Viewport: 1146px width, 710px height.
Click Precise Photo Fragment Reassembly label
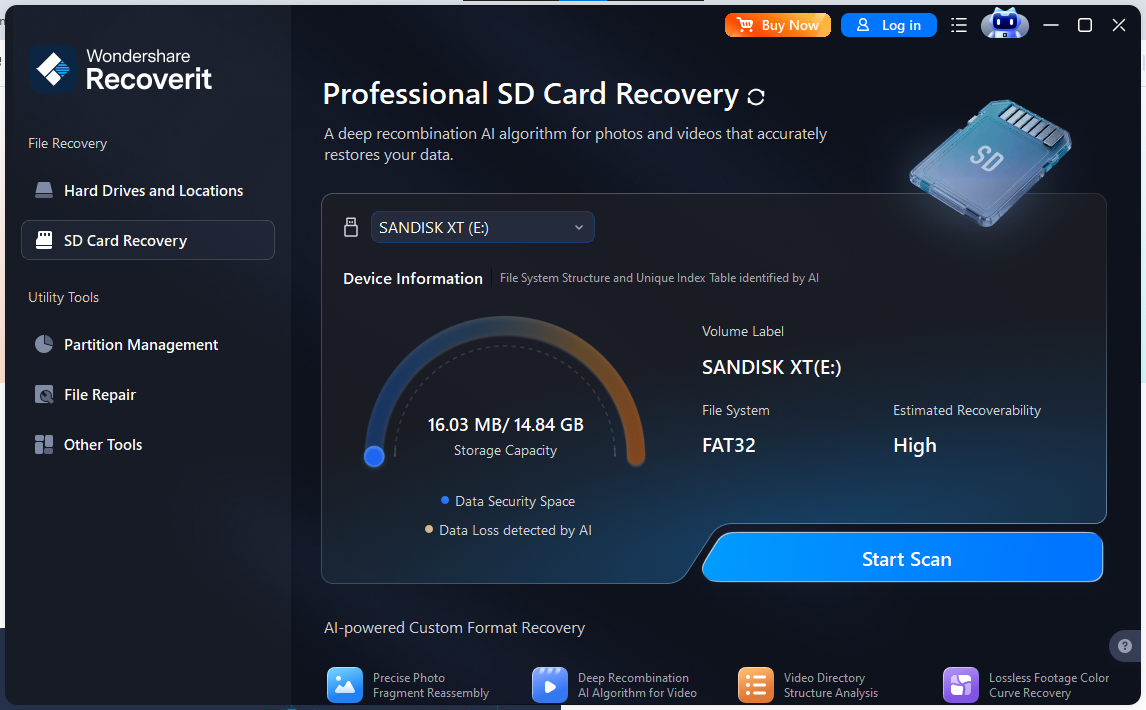tap(430, 685)
